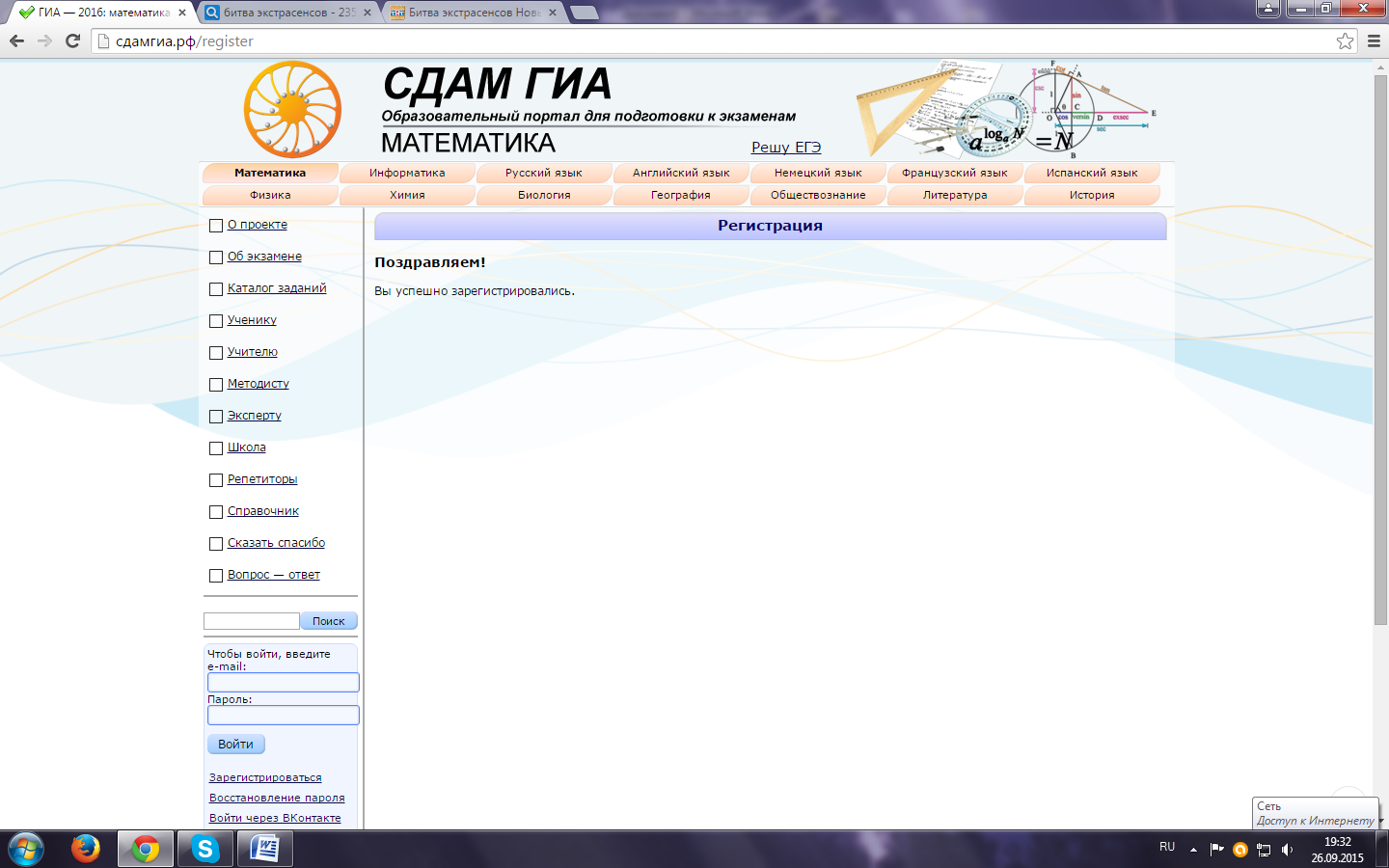The image size is (1389, 868).
Task: Close the ГИА 2016 математика tab
Action: point(182,13)
